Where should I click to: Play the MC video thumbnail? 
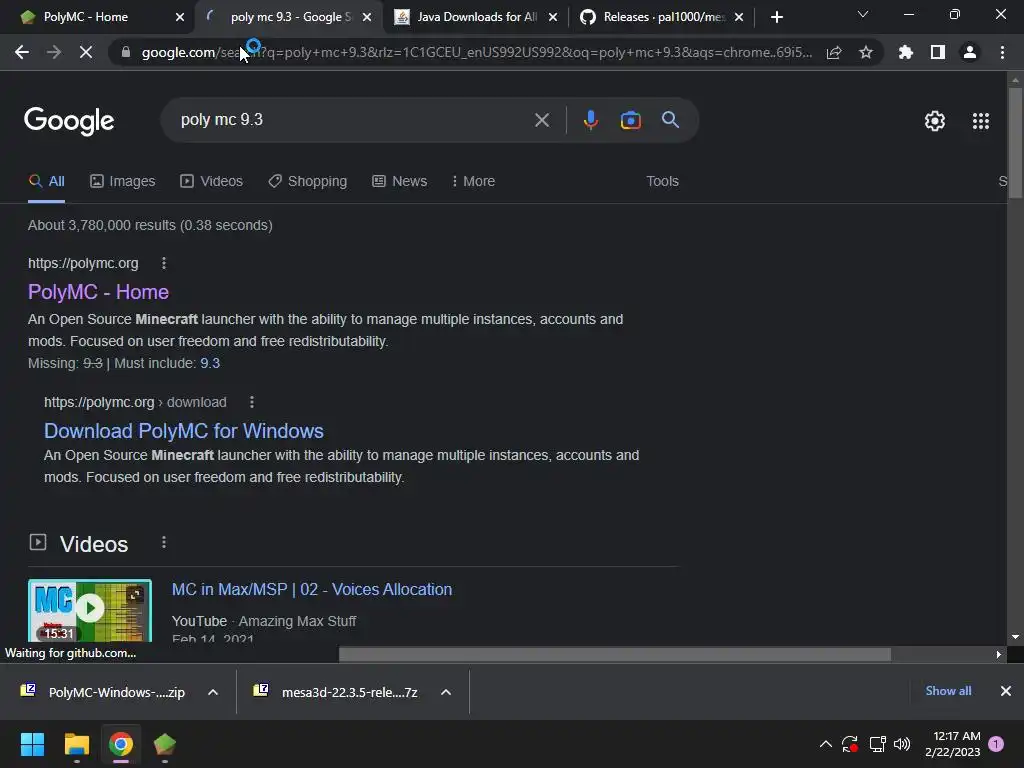pos(89,610)
